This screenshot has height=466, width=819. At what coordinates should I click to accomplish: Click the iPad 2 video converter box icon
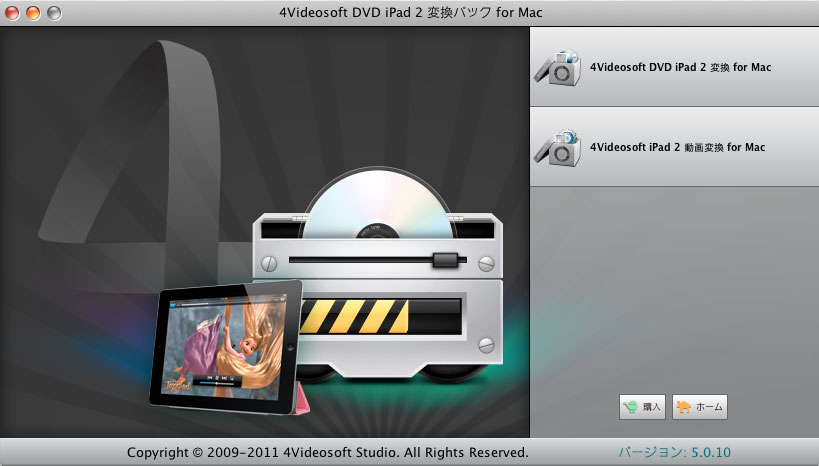click(x=558, y=147)
